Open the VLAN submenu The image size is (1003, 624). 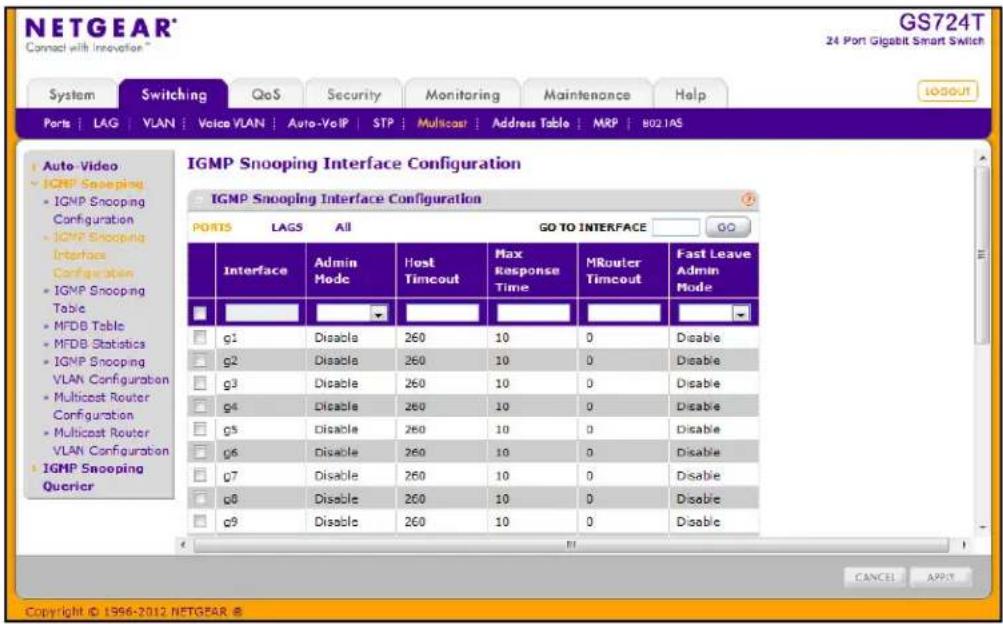(x=159, y=123)
